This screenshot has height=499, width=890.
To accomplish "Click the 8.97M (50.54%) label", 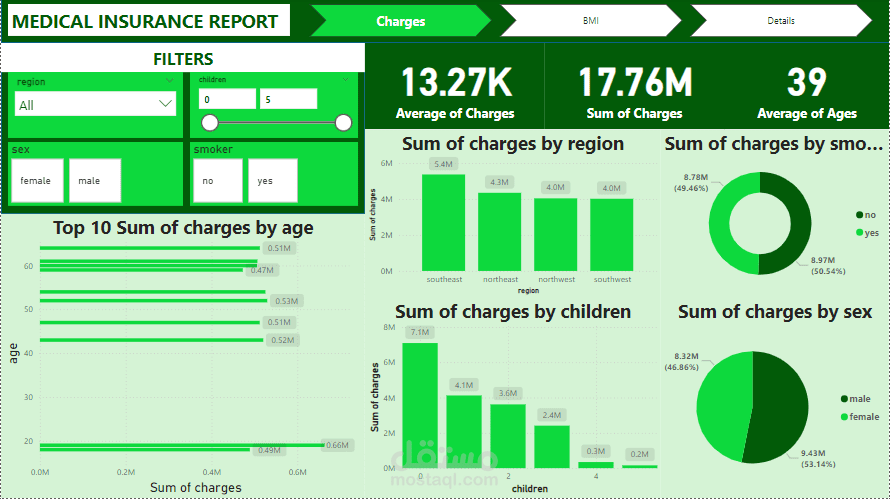I will pyautogui.click(x=828, y=266).
